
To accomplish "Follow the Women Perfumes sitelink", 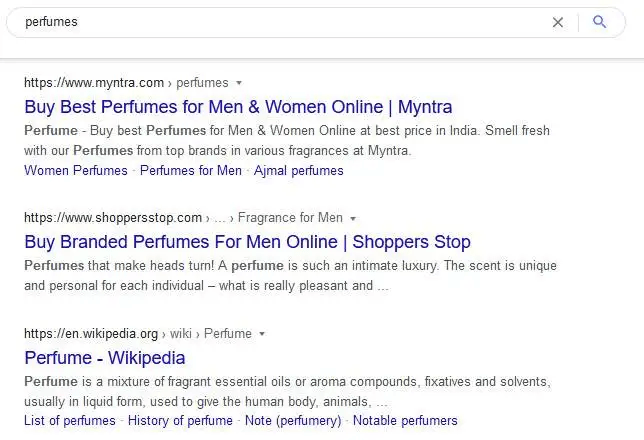I will point(76,170).
